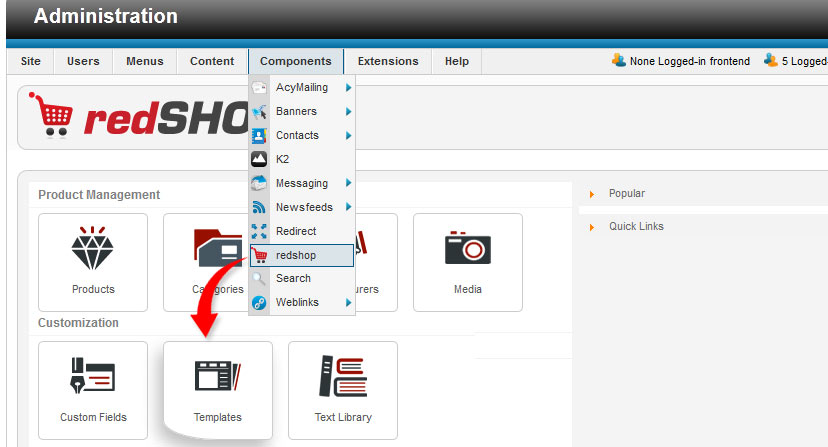Click the Banners menu icon
Image resolution: width=828 pixels, height=447 pixels.
click(x=259, y=111)
